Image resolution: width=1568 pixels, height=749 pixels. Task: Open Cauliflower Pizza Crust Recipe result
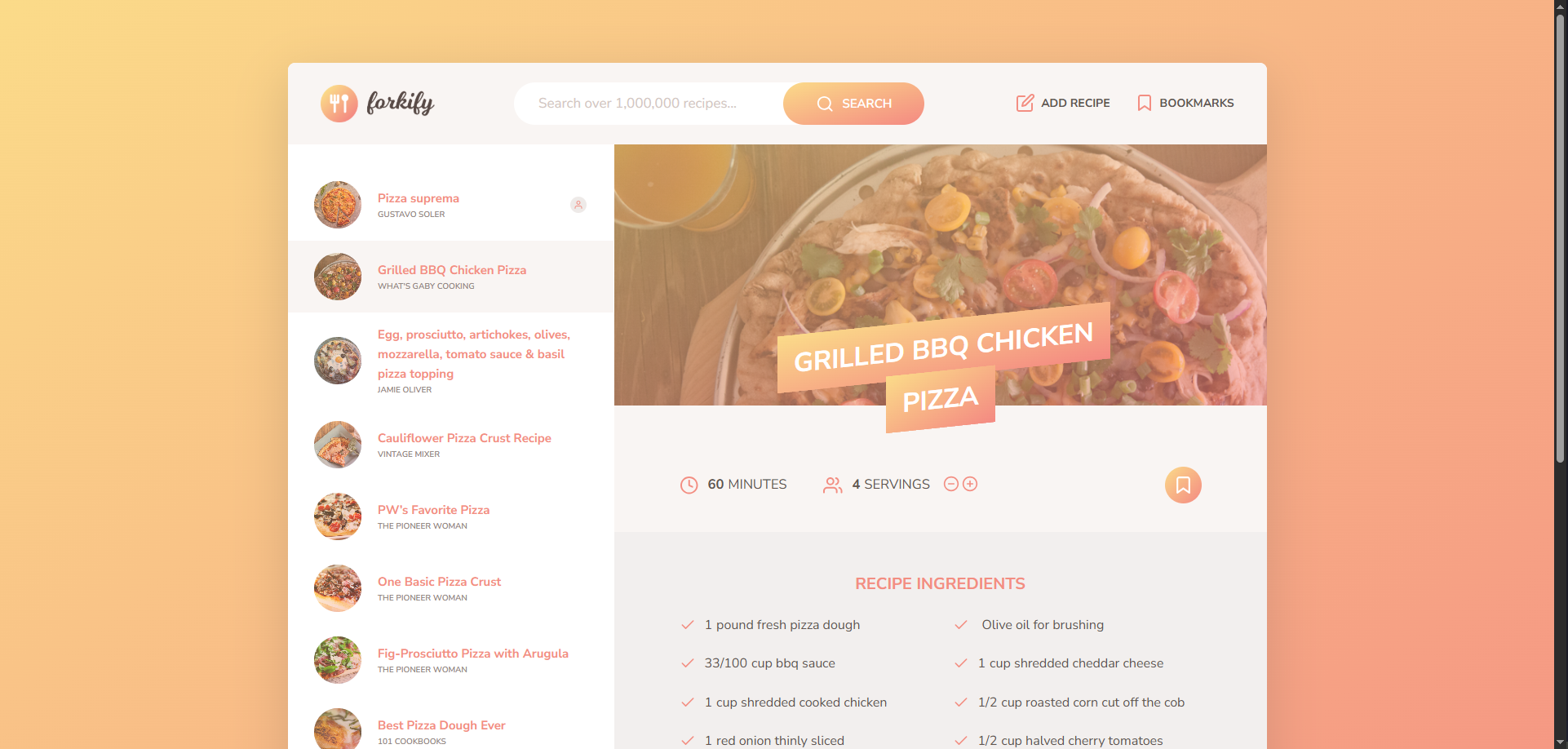point(451,445)
